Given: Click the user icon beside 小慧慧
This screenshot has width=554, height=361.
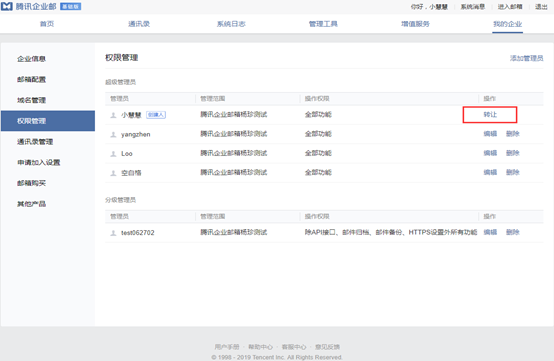Looking at the screenshot, I should pos(113,115).
